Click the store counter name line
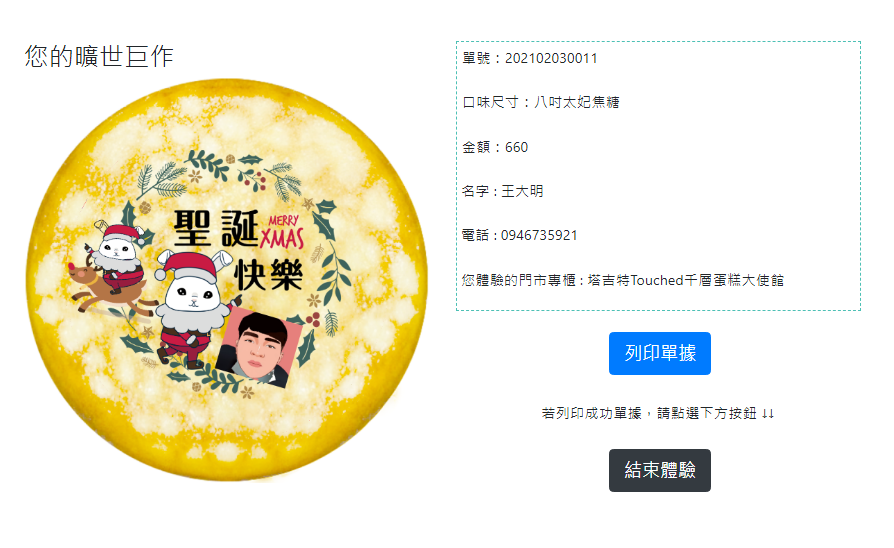 point(623,281)
